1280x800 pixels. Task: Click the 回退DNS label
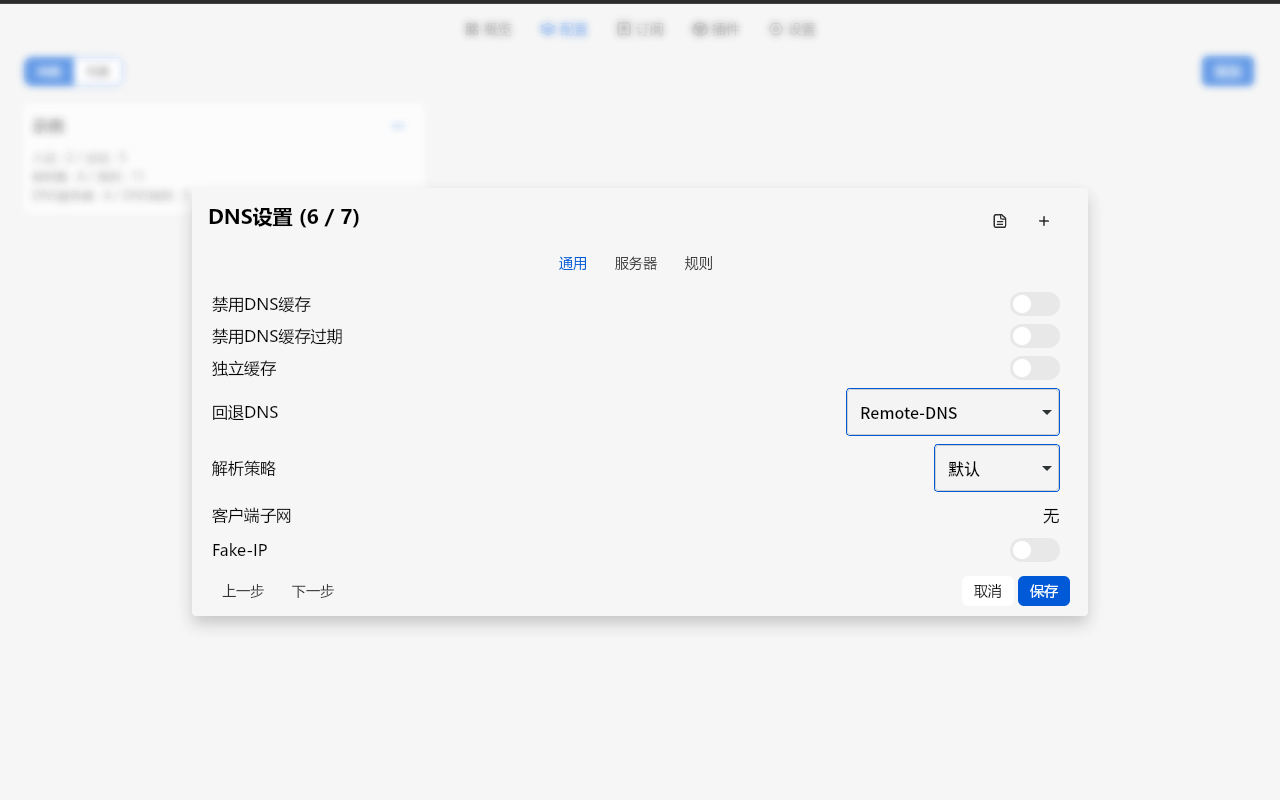tap(245, 412)
